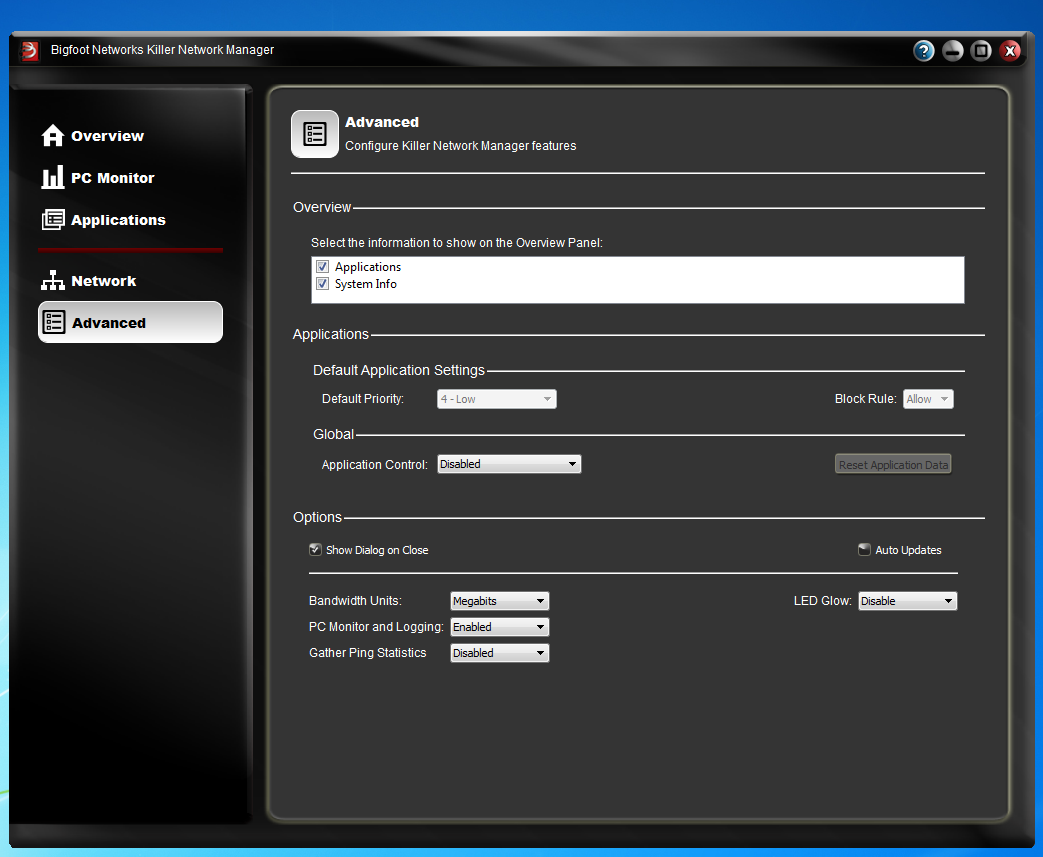This screenshot has height=857, width=1043.
Task: Expand the Application Control dropdown
Action: tap(509, 464)
